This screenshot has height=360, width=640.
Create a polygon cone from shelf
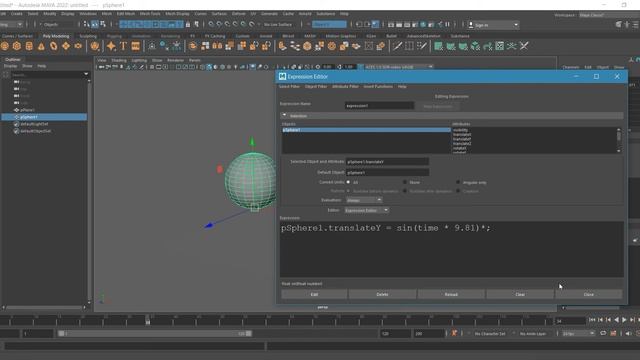tap(41, 46)
